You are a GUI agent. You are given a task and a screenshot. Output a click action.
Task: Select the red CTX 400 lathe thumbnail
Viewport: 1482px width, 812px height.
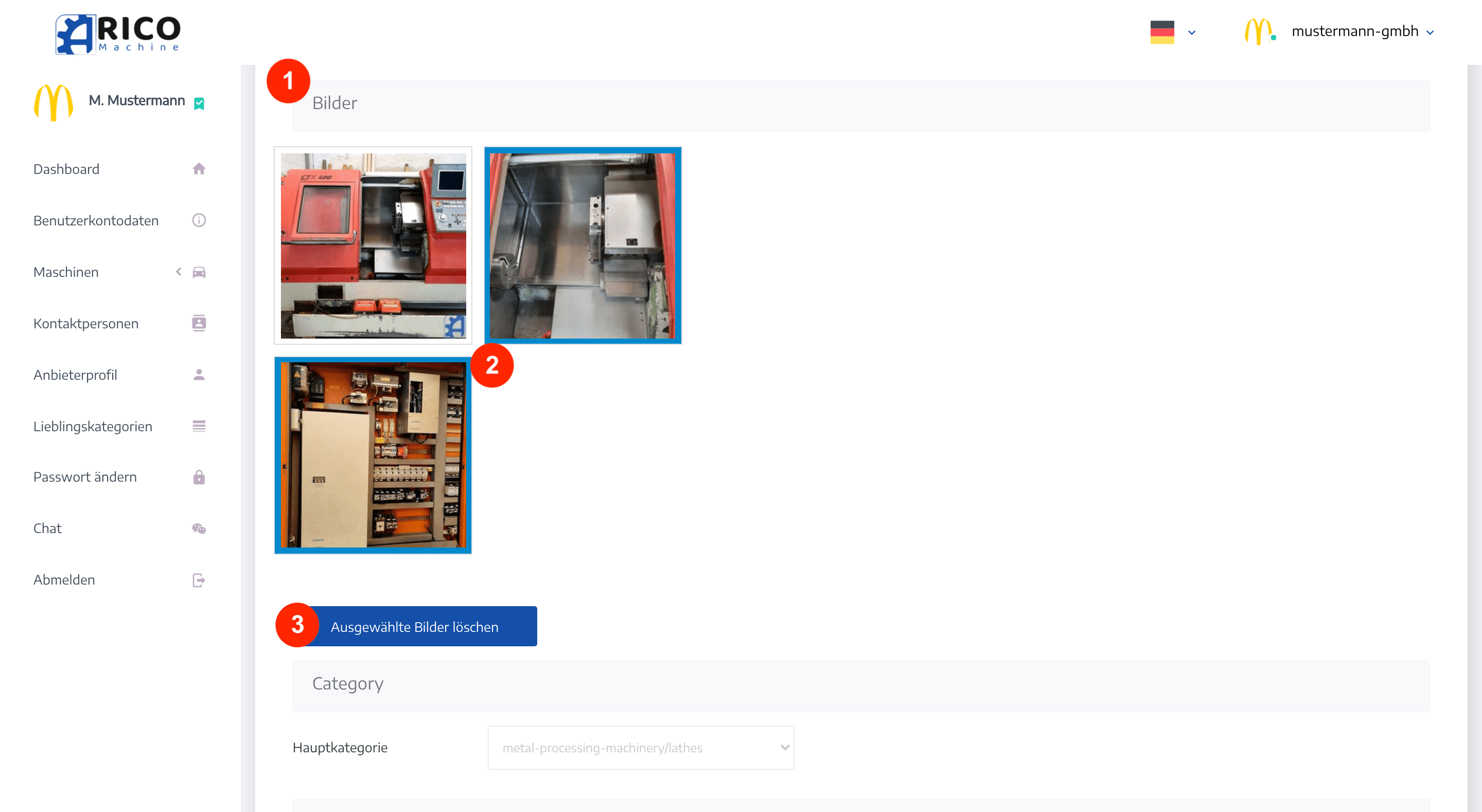click(374, 246)
